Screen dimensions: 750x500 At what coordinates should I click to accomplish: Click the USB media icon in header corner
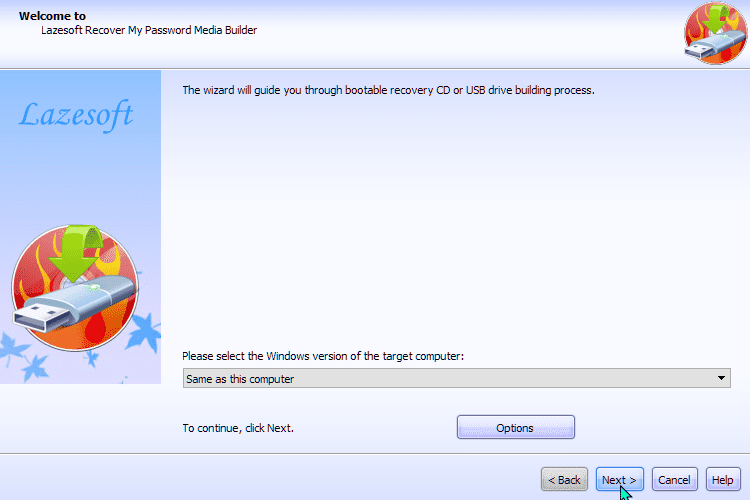(x=716, y=33)
